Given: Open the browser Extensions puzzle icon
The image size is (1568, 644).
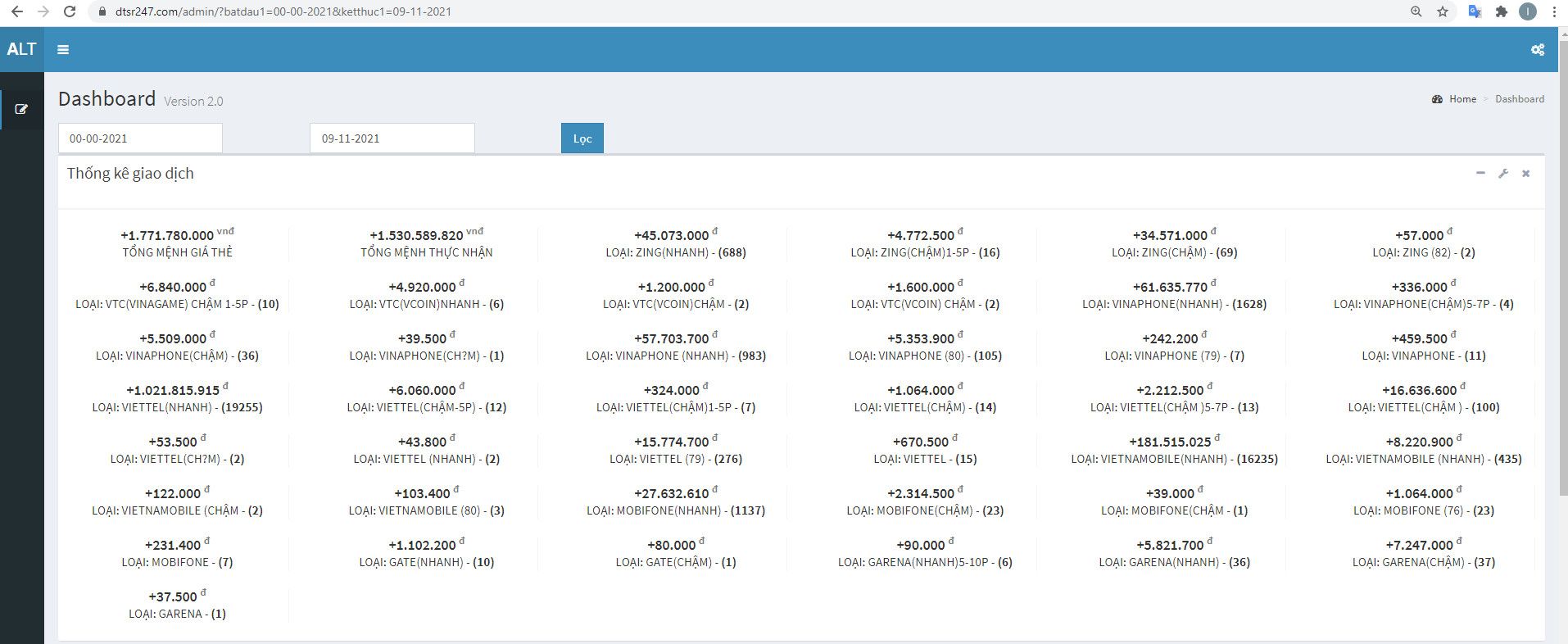Looking at the screenshot, I should pyautogui.click(x=1501, y=11).
